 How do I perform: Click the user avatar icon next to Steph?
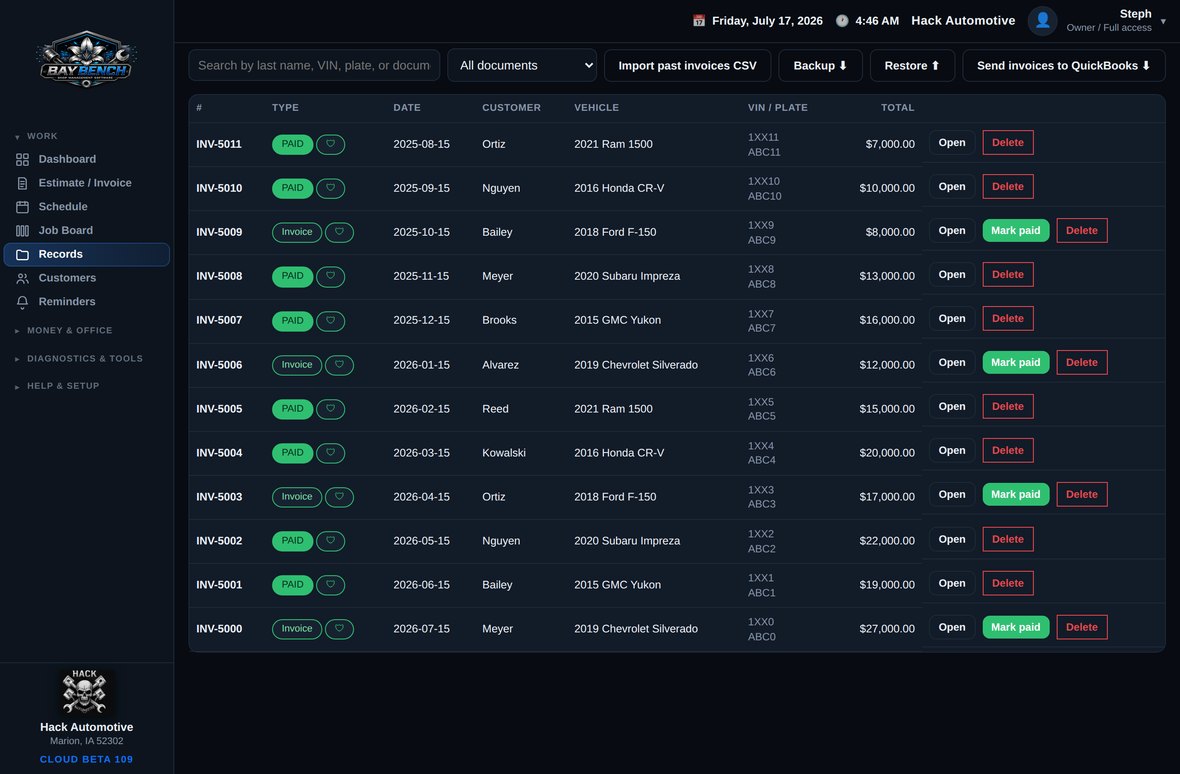coord(1042,21)
